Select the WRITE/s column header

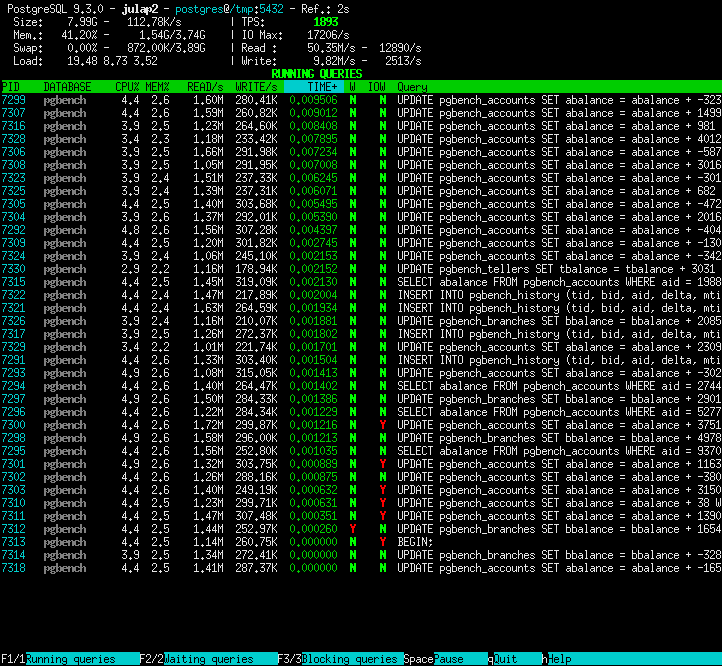pos(256,87)
